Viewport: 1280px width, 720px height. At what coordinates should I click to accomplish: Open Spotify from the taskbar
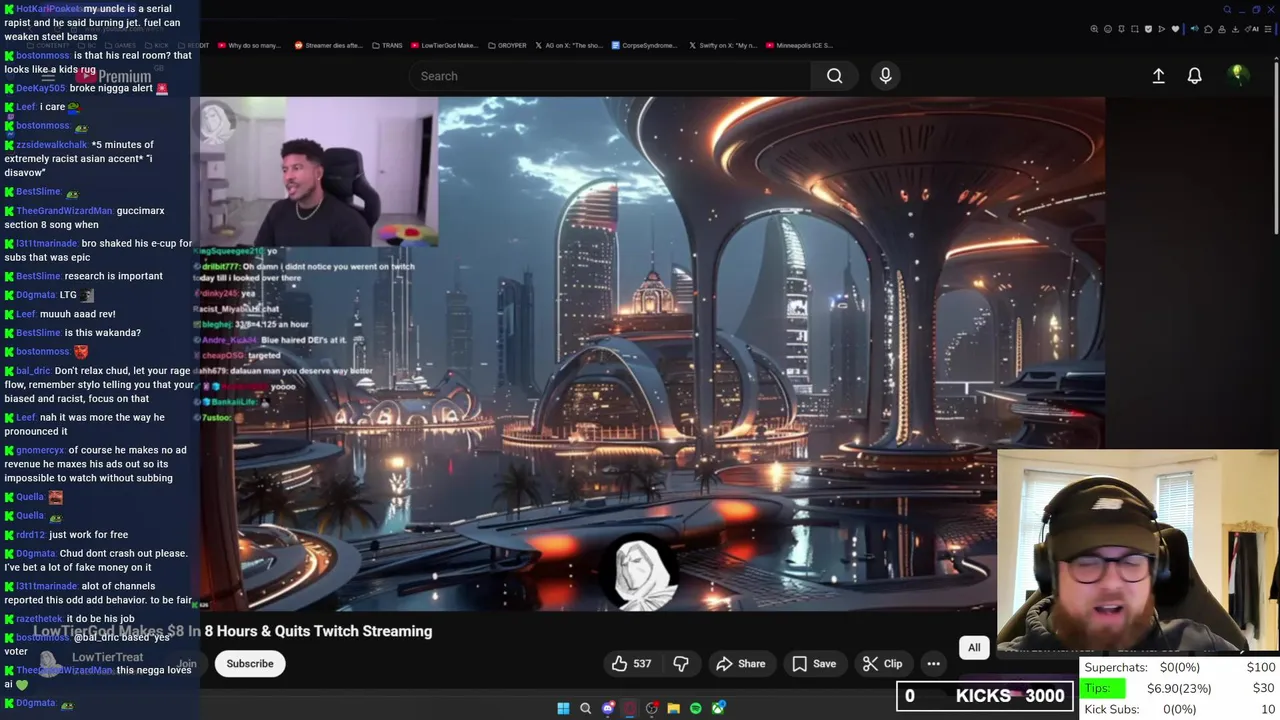pyautogui.click(x=696, y=709)
